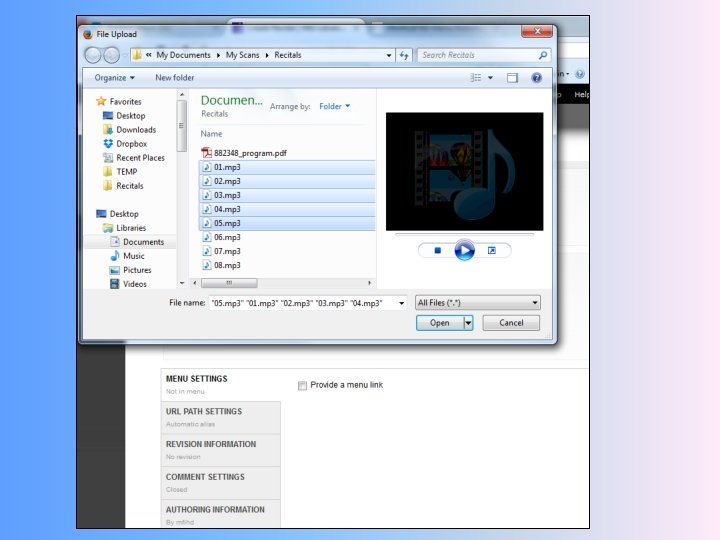Select the 02.mp3 file
The image size is (720, 540).
tap(287, 181)
